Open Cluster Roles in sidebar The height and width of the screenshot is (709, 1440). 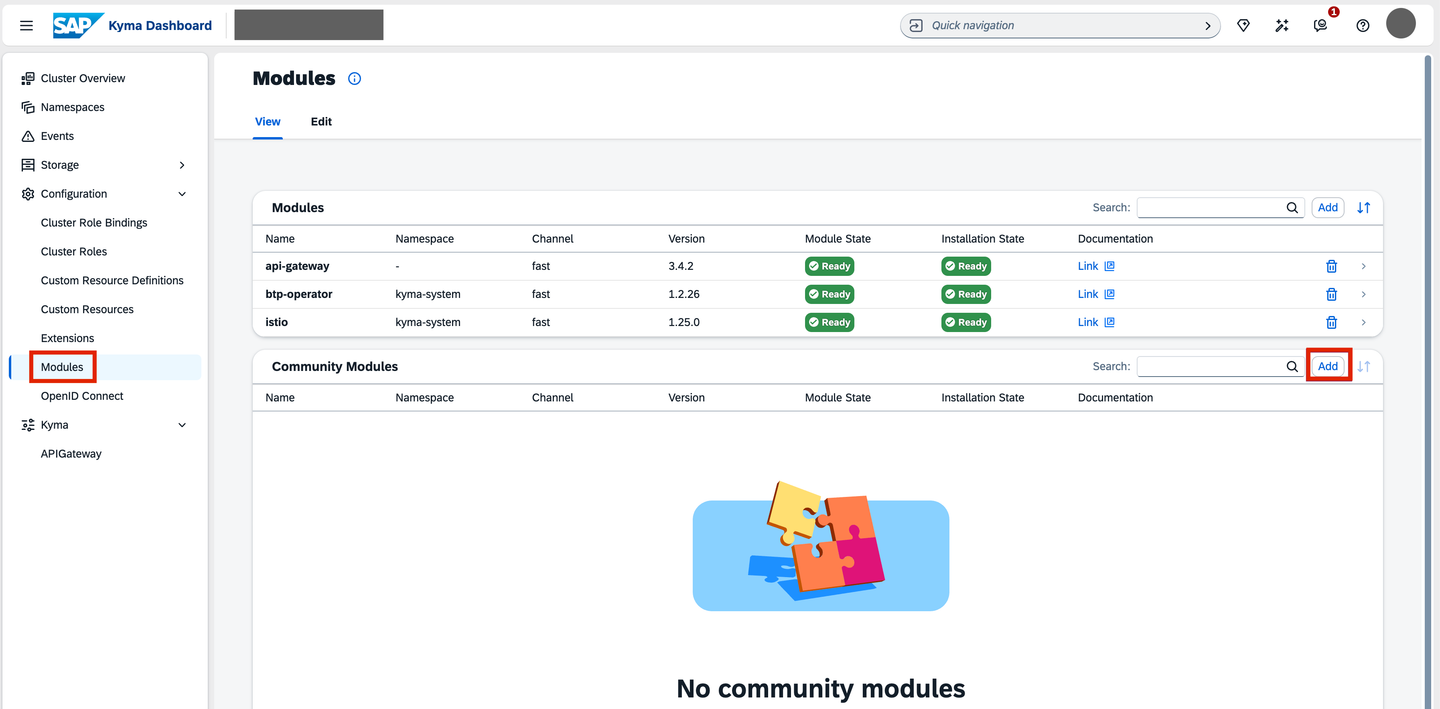coord(74,252)
